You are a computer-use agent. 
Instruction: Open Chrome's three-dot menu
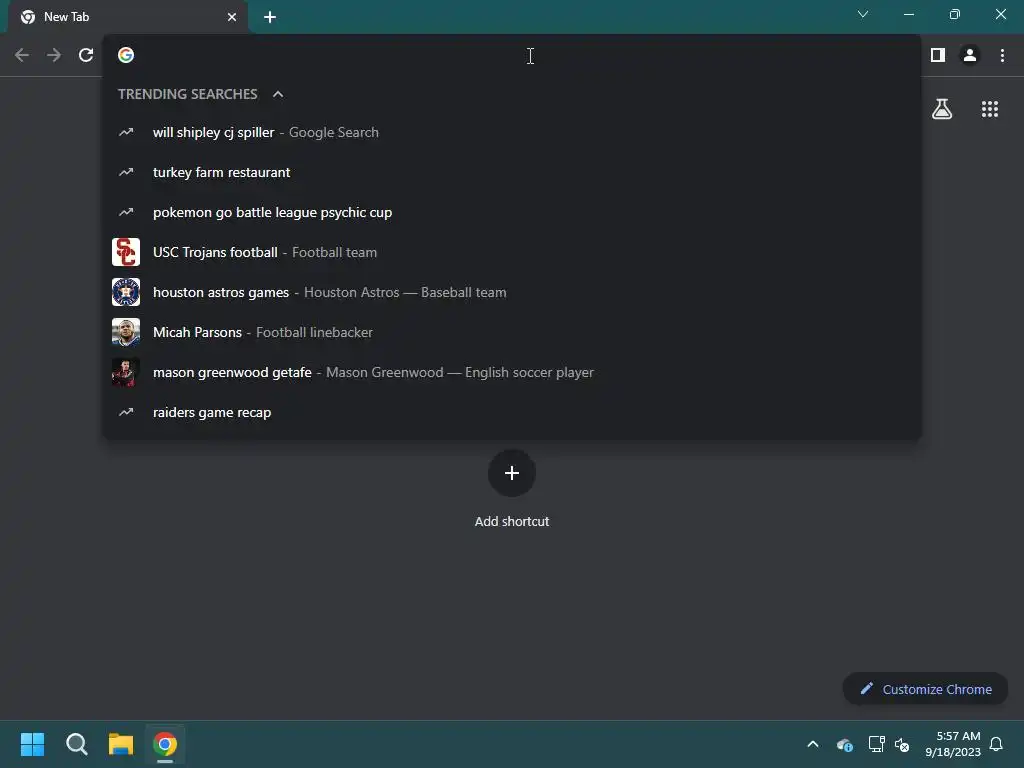coord(1002,56)
